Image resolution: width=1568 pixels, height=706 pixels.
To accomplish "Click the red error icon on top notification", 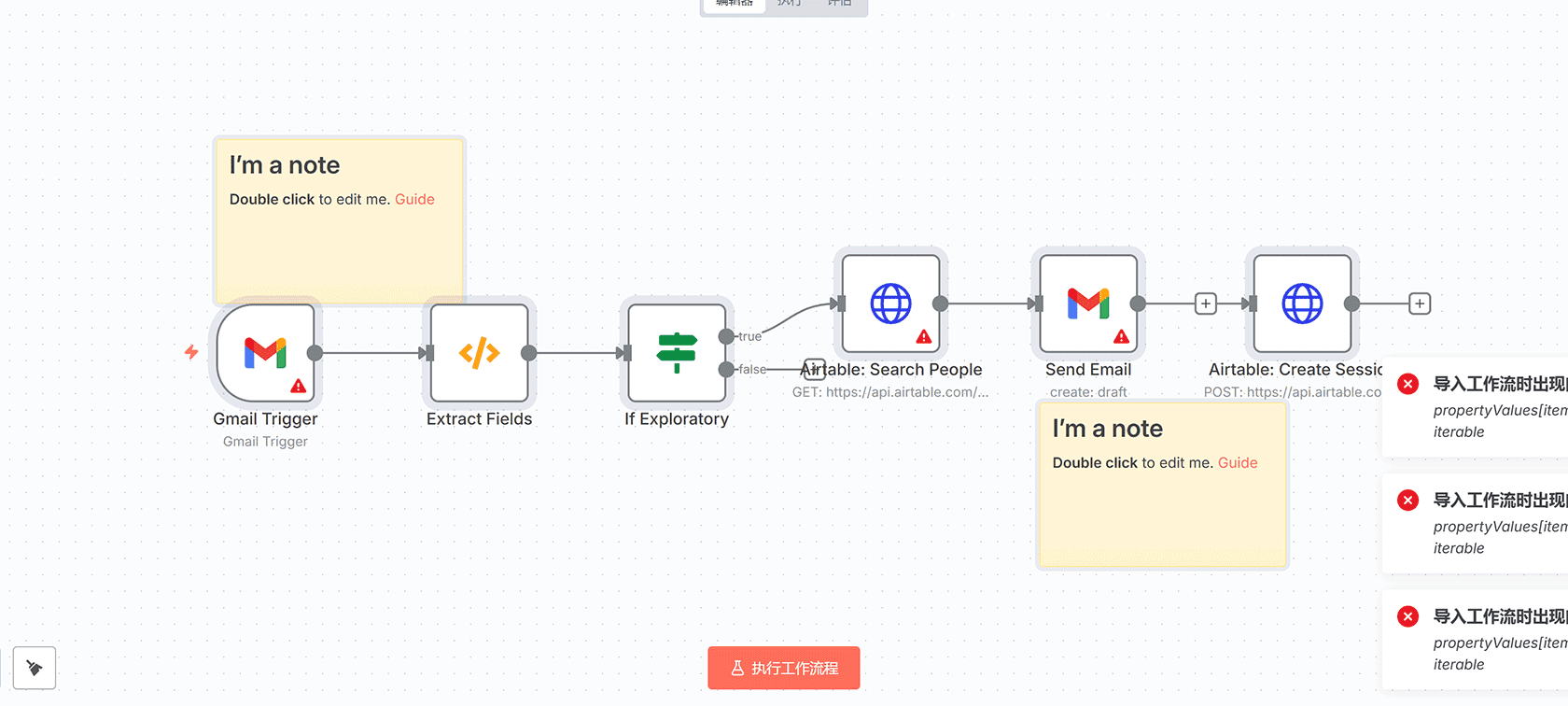I will [1408, 384].
